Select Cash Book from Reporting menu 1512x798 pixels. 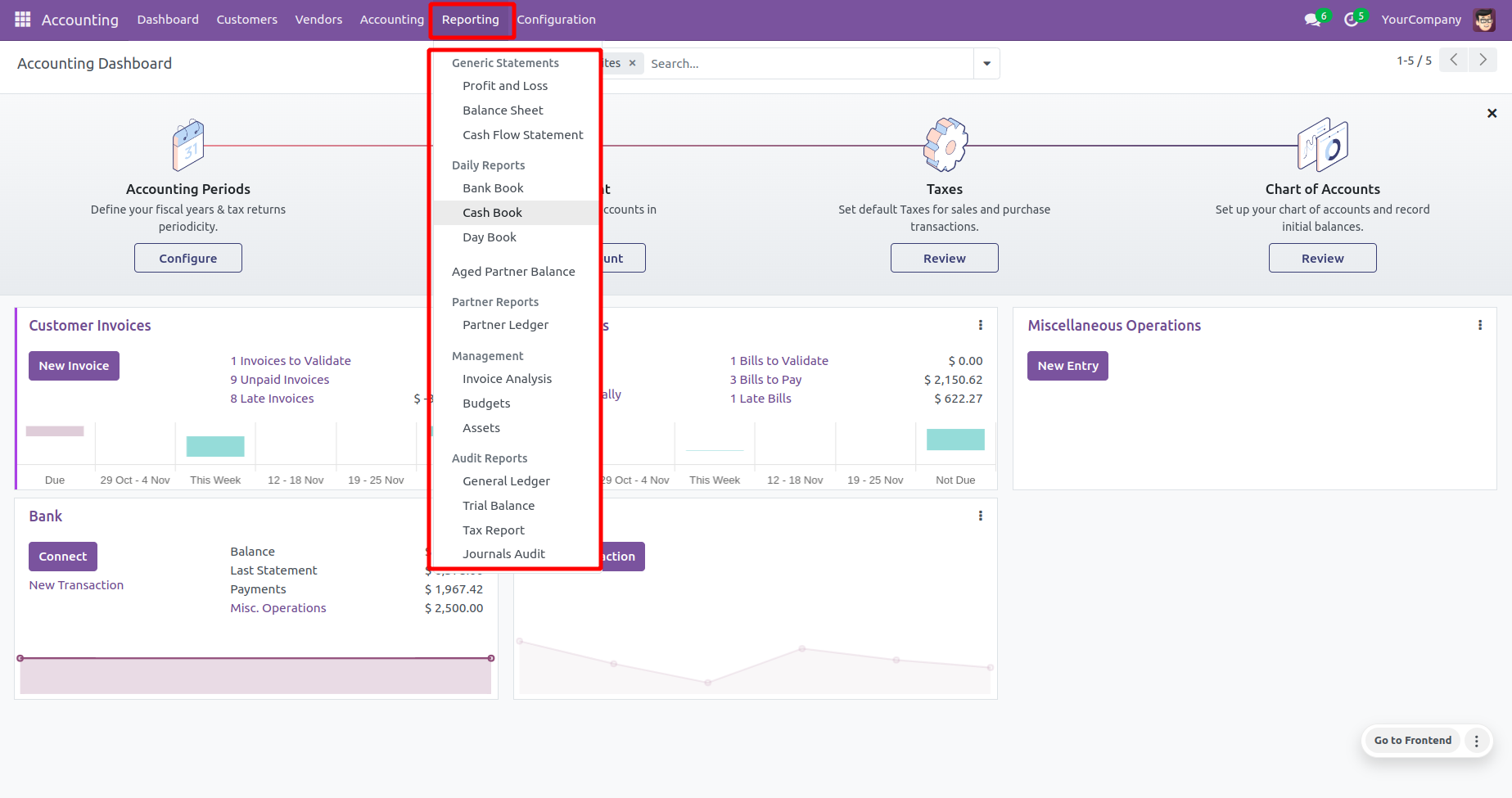[492, 213]
